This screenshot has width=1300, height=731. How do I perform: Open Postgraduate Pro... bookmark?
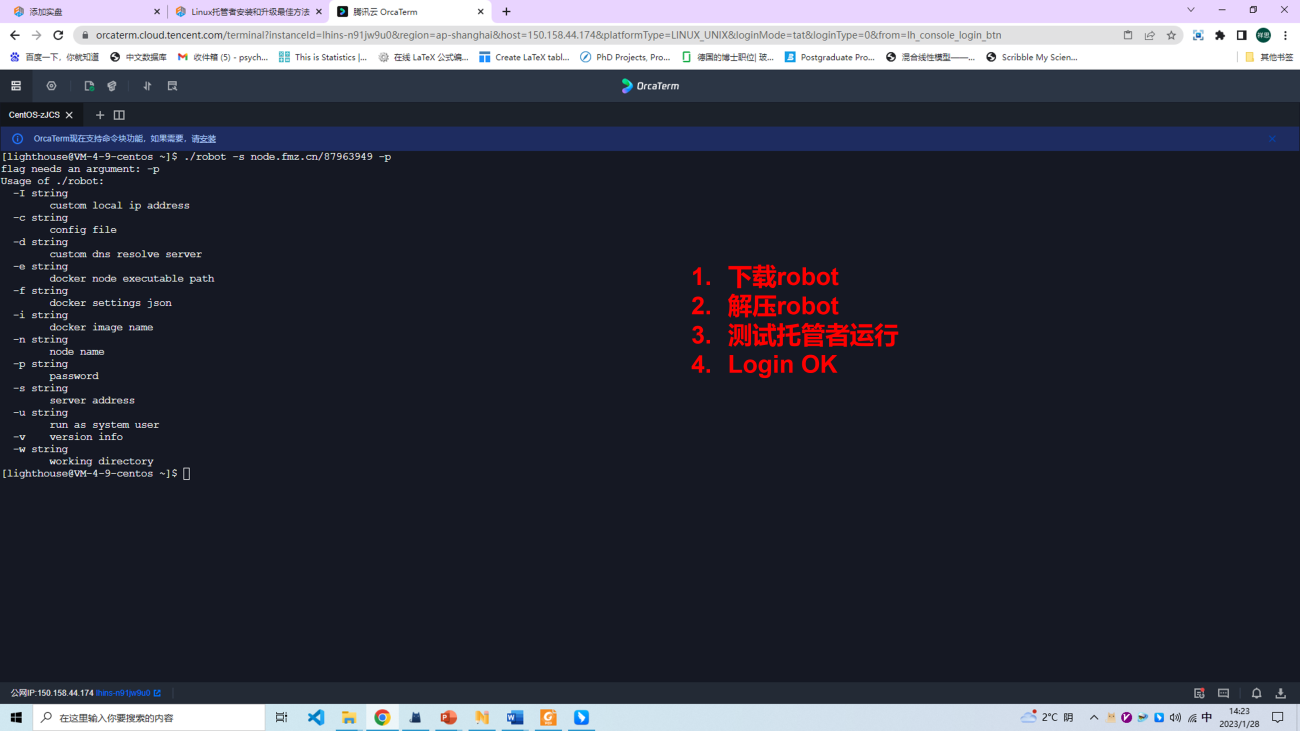coord(829,57)
